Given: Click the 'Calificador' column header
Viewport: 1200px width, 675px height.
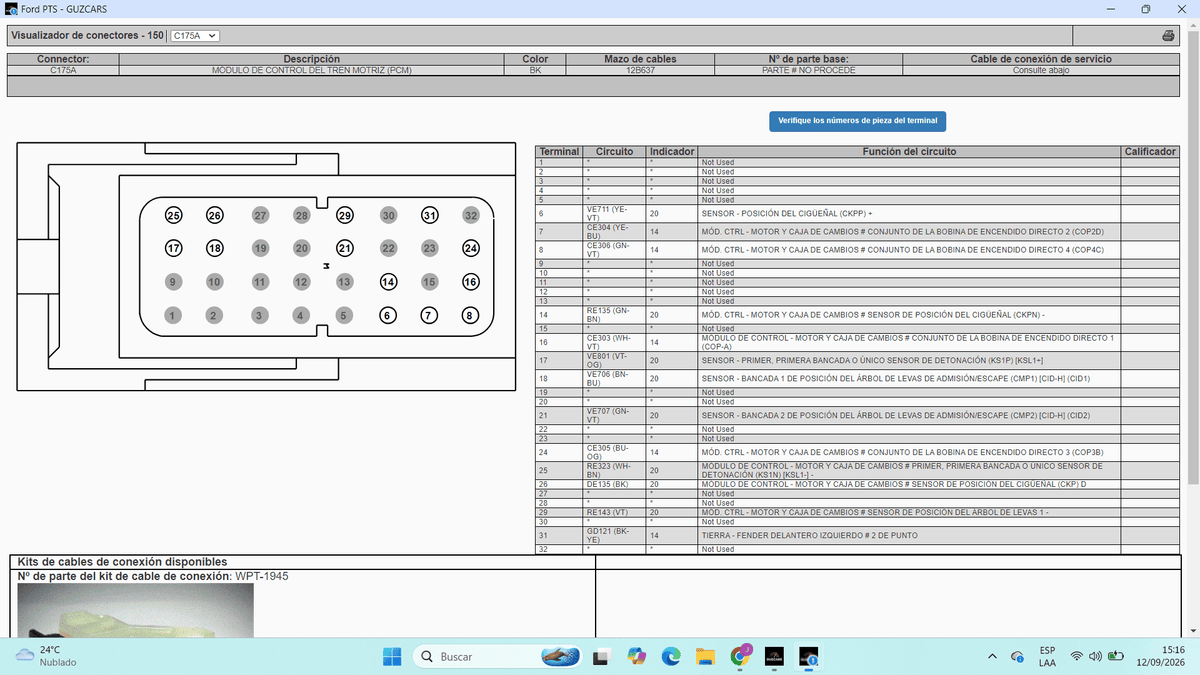Looking at the screenshot, I should [x=1150, y=152].
